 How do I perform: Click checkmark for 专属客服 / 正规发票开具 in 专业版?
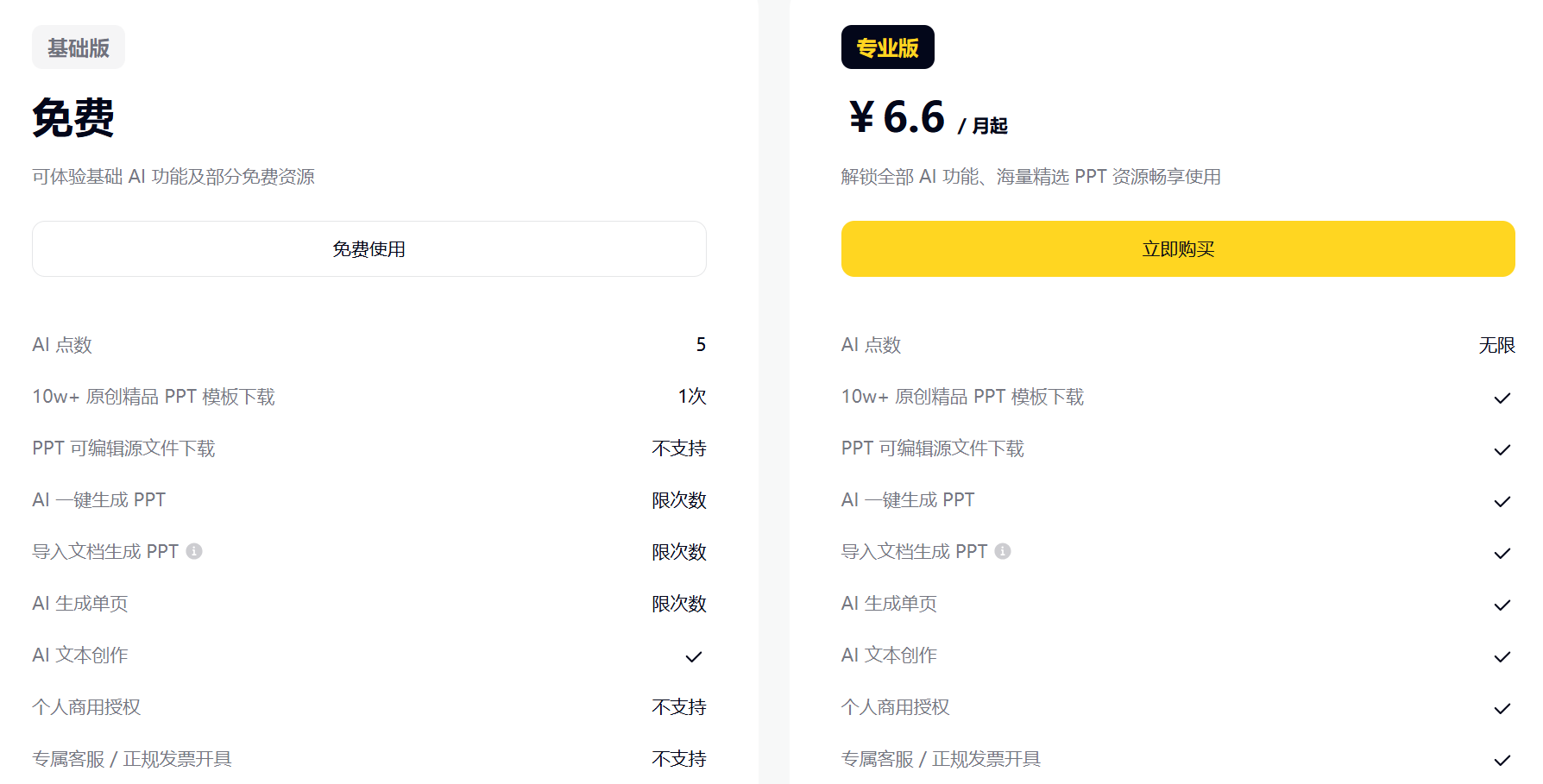(x=1502, y=760)
